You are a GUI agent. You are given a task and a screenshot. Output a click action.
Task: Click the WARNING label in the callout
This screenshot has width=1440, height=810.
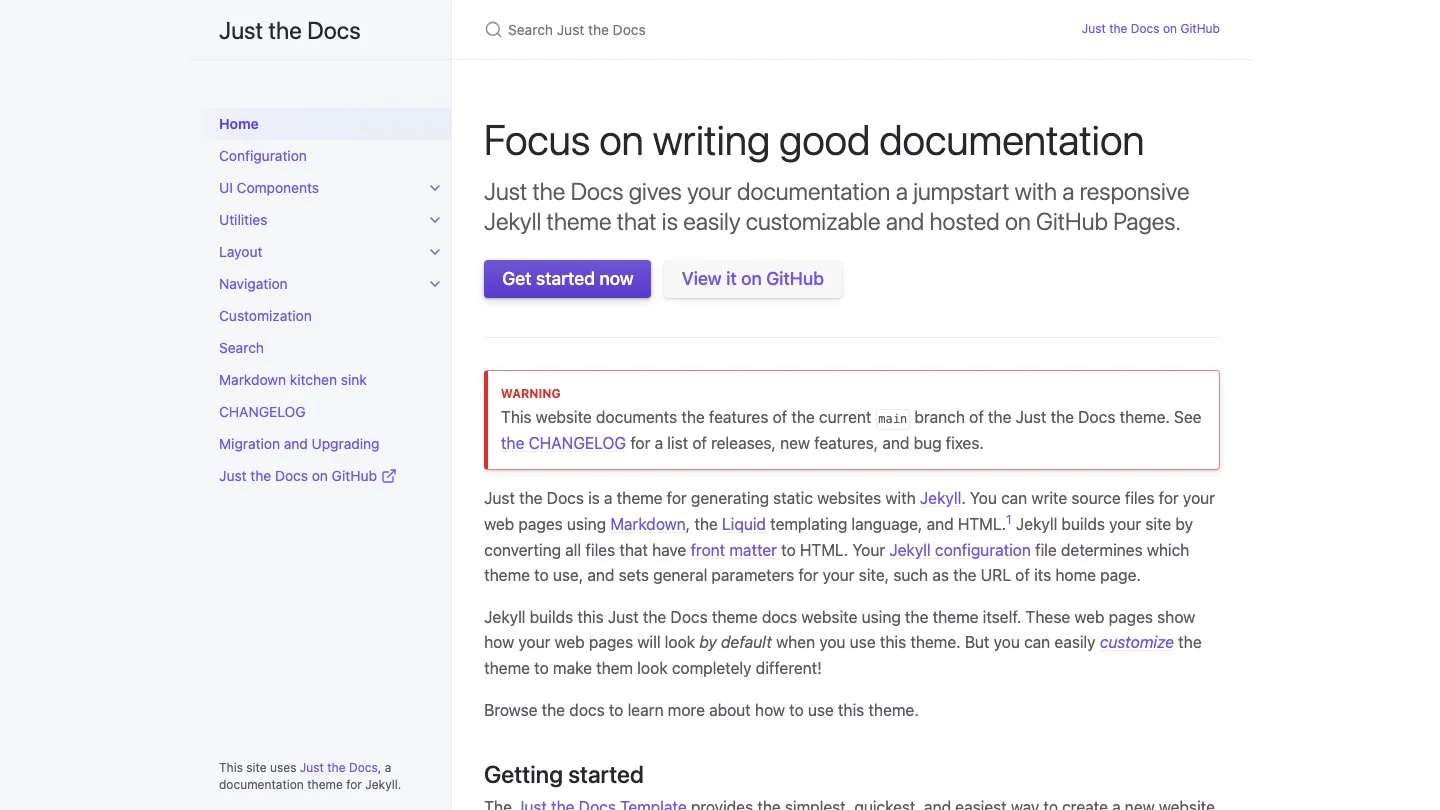tap(531, 394)
